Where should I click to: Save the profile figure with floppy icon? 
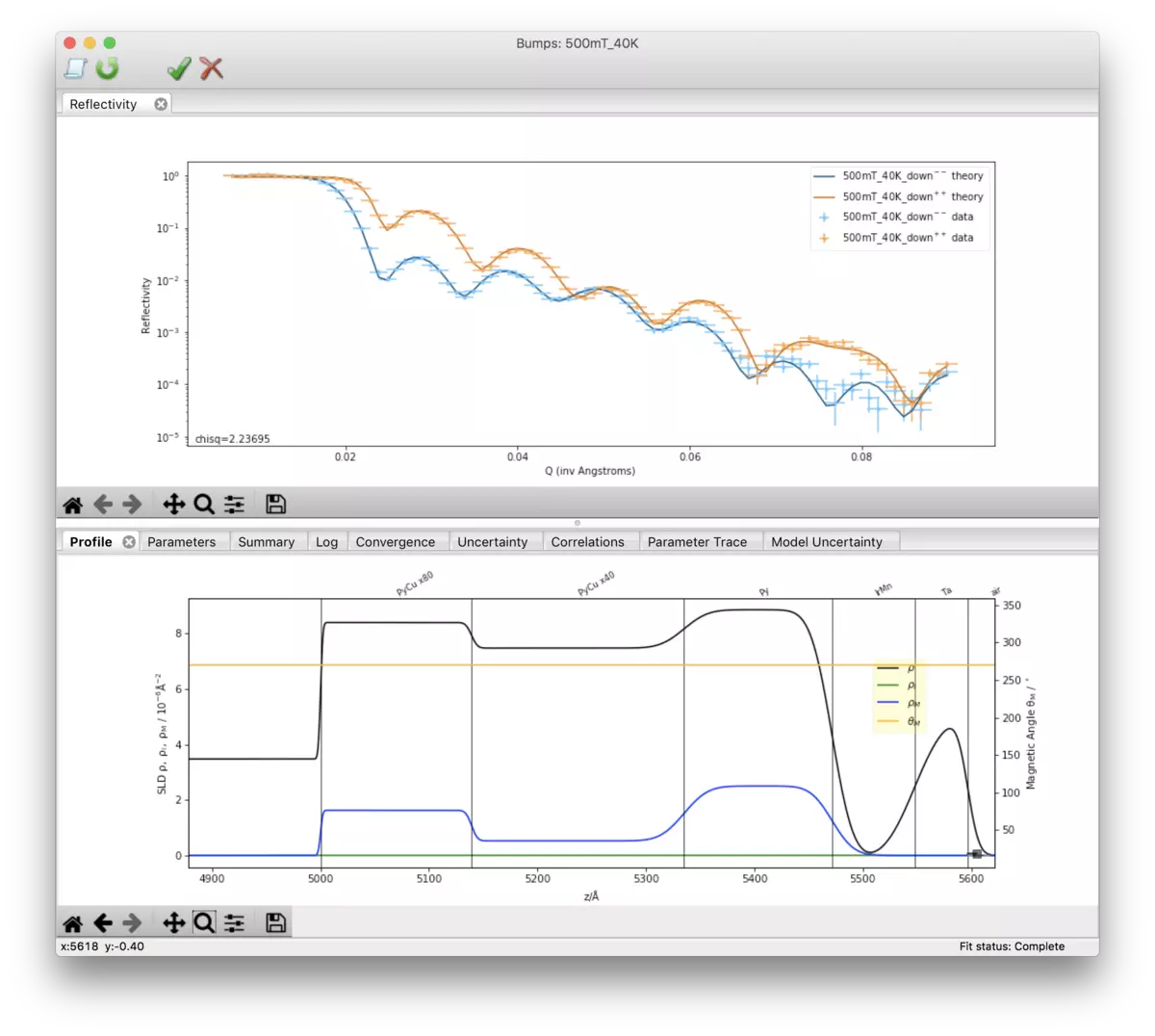[x=275, y=923]
